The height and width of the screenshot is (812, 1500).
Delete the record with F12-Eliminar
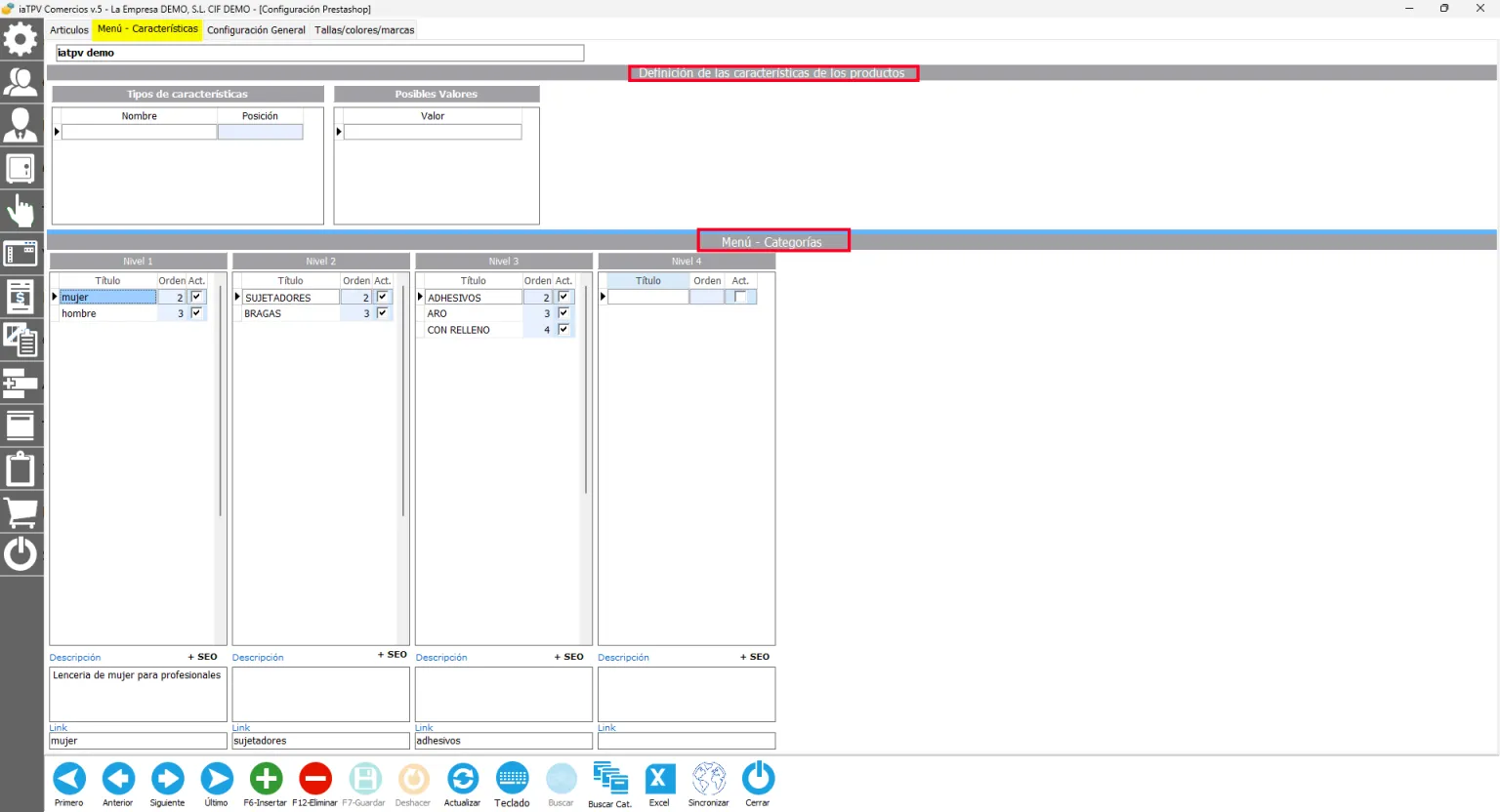point(314,785)
